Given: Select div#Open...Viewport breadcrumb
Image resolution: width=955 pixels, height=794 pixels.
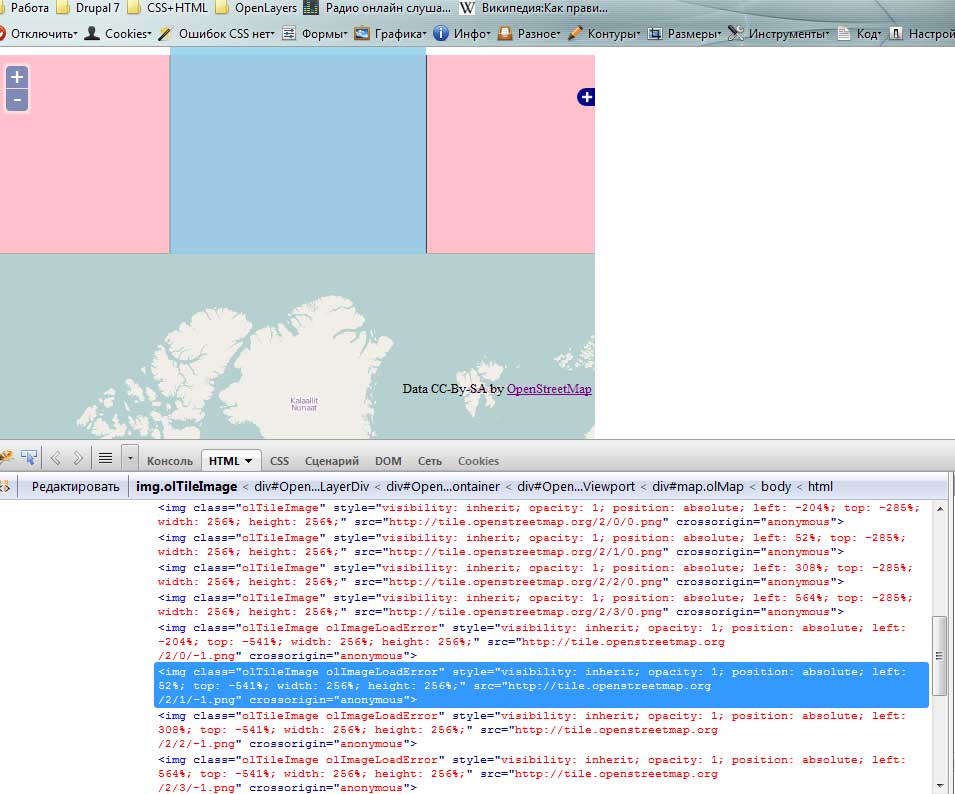Looking at the screenshot, I should [576, 487].
